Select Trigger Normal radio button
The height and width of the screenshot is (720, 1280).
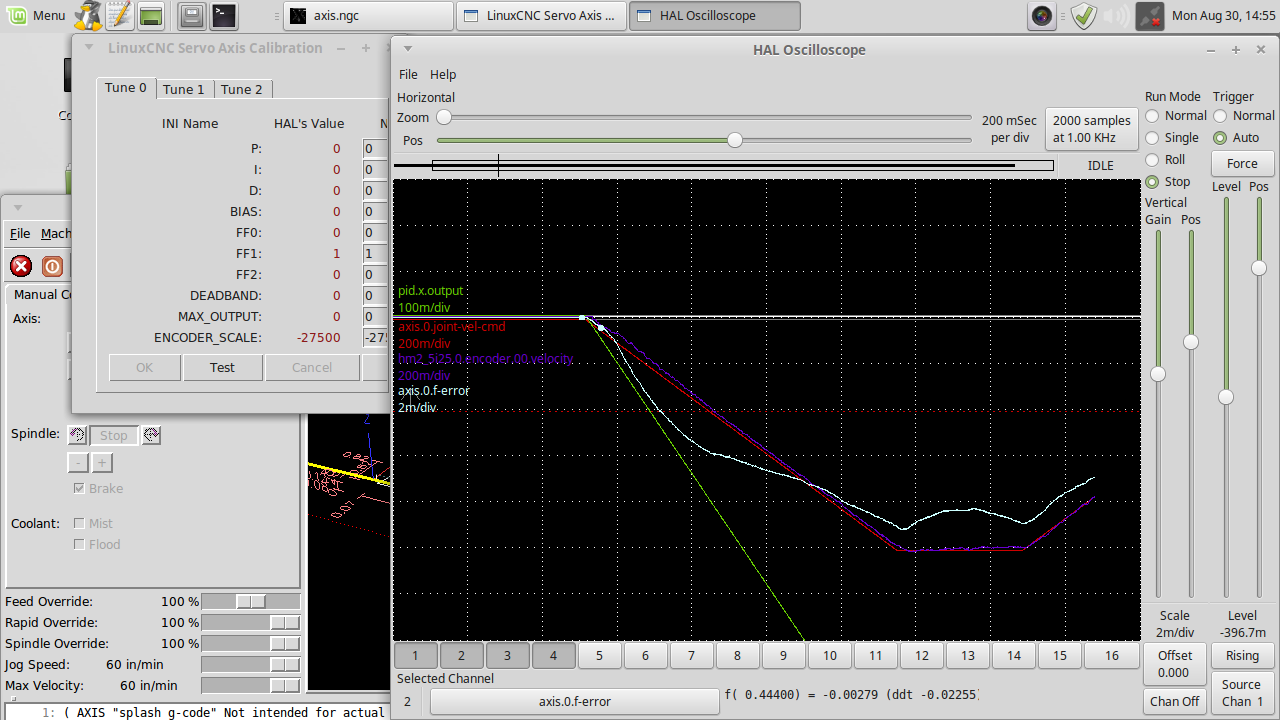click(1220, 116)
